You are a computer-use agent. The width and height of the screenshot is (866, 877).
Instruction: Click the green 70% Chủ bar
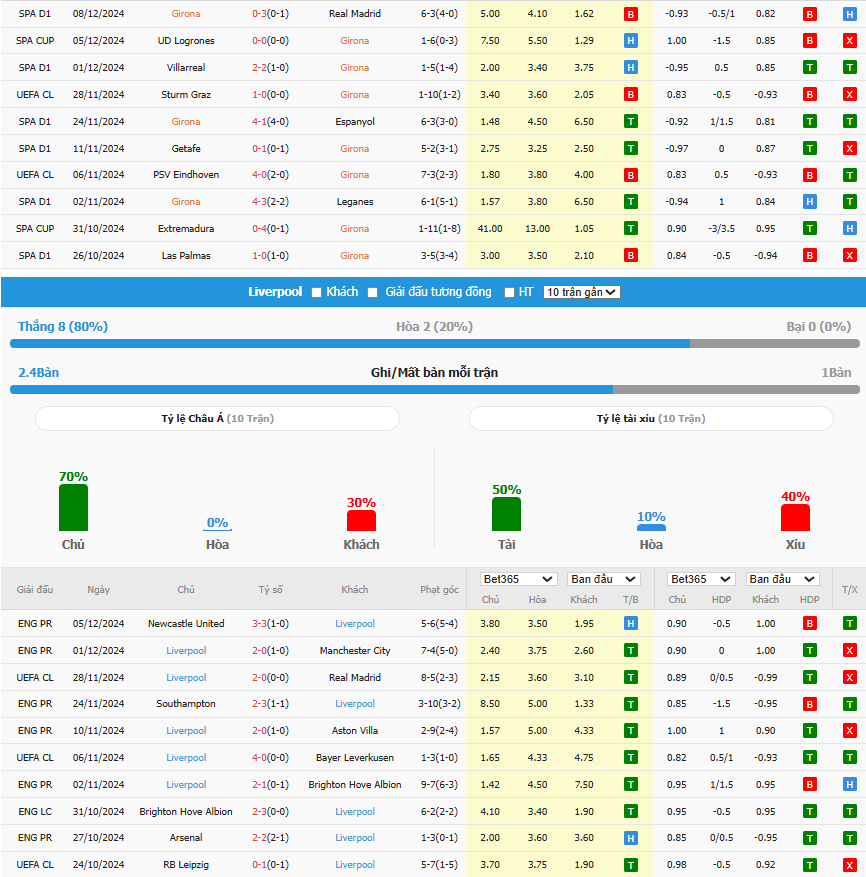pyautogui.click(x=73, y=507)
